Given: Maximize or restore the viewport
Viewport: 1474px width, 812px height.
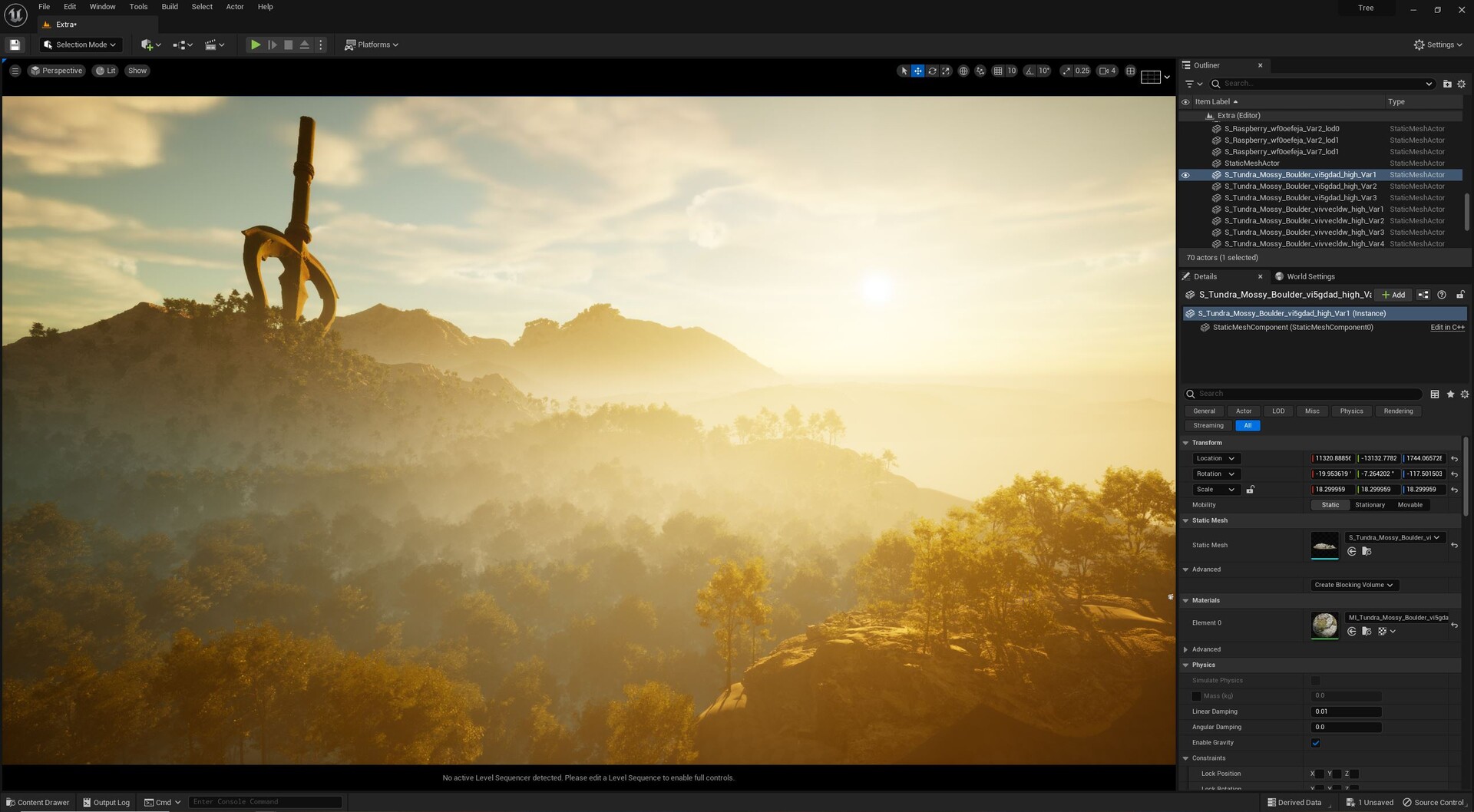Looking at the screenshot, I should point(1130,71).
